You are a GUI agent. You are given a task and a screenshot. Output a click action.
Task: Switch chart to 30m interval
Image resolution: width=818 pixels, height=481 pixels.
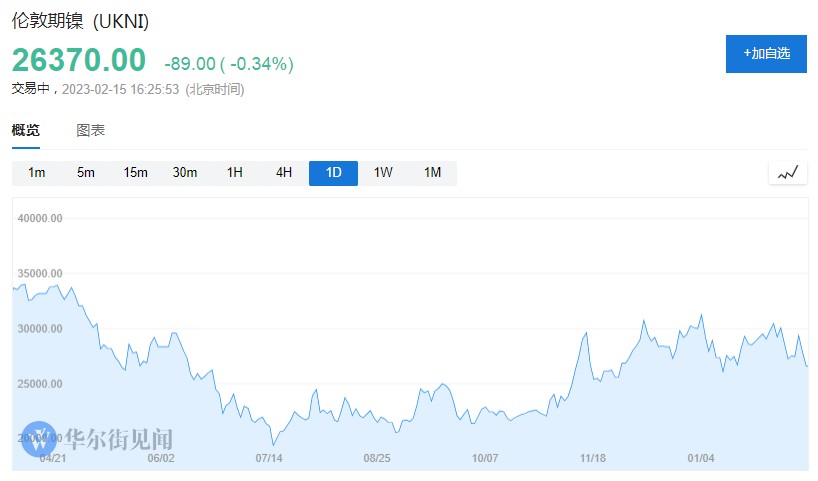coord(185,173)
